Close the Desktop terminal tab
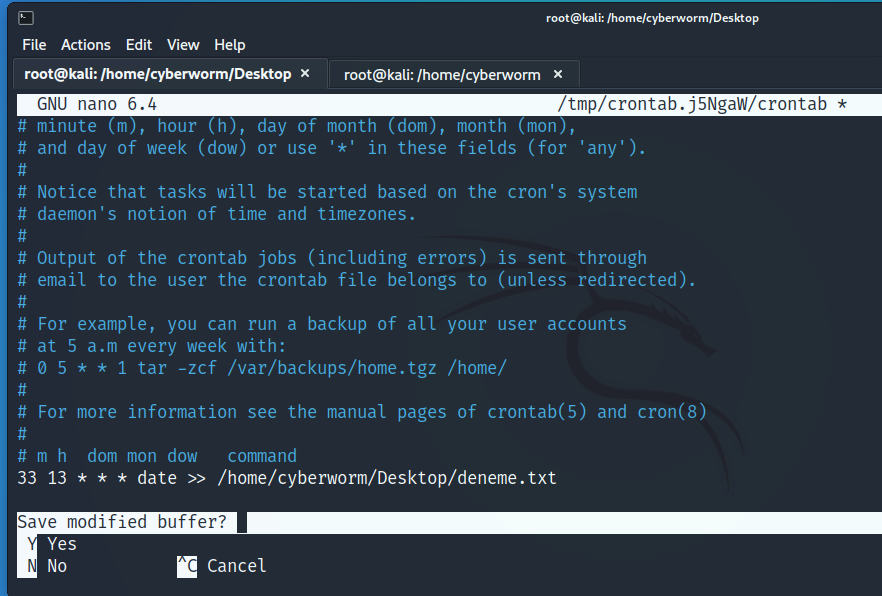Viewport: 882px width, 596px height. point(305,73)
